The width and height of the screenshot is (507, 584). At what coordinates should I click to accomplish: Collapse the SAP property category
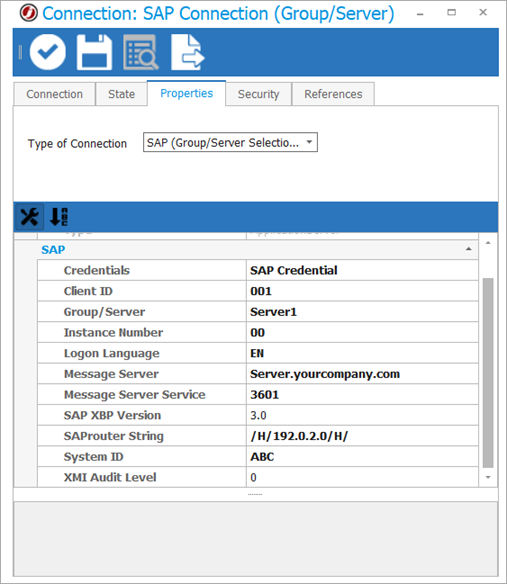(x=469, y=249)
